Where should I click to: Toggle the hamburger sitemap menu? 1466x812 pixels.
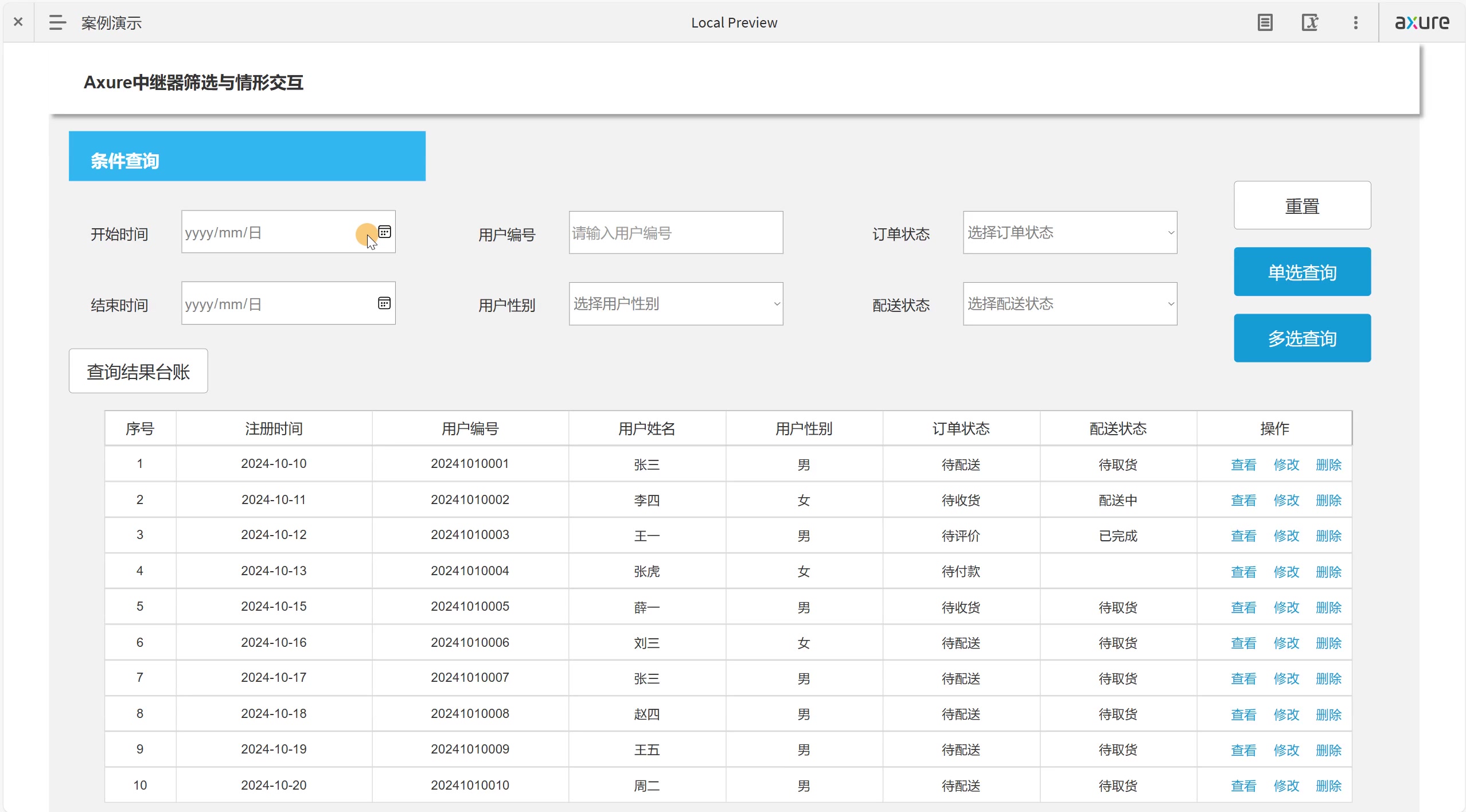[x=57, y=22]
